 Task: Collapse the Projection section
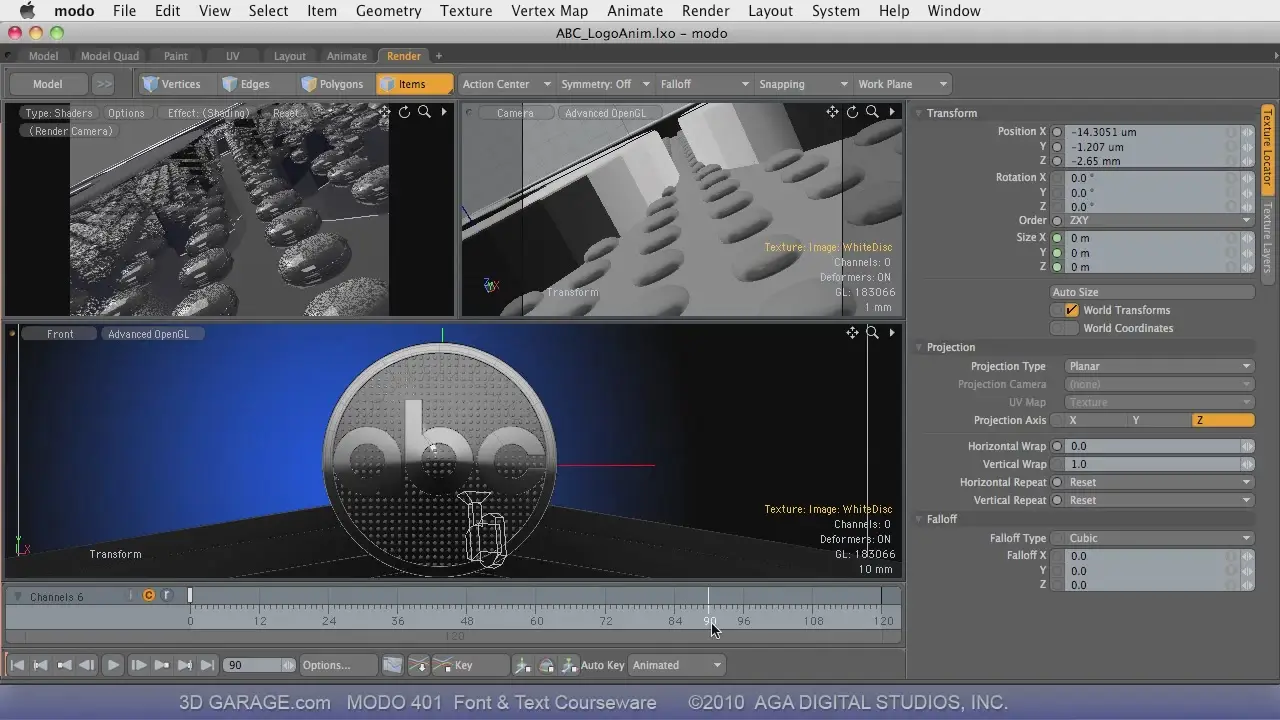[919, 347]
